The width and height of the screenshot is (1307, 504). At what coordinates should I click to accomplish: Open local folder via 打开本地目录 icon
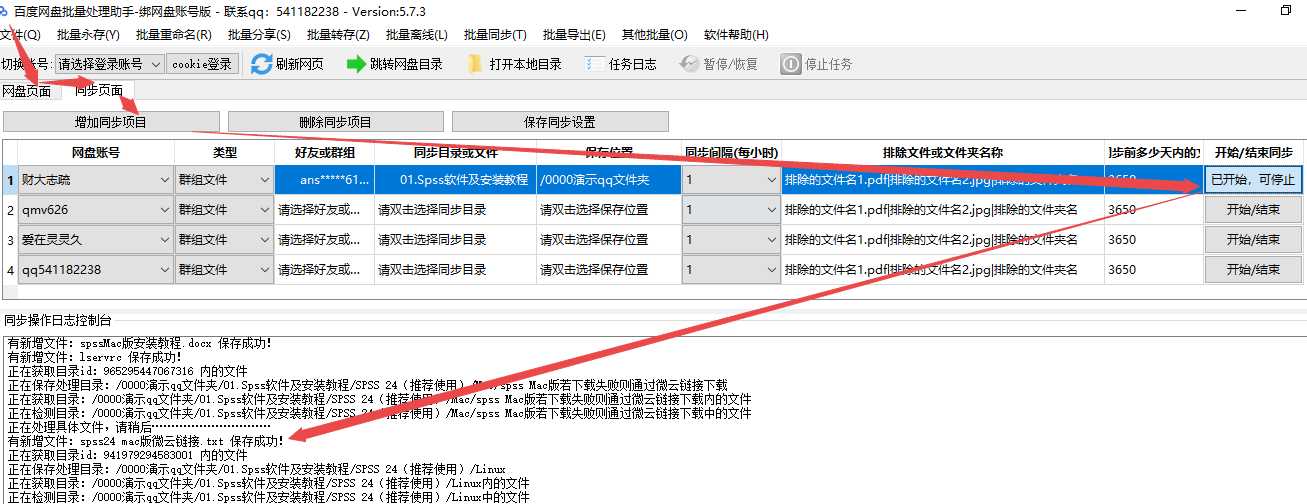[475, 64]
